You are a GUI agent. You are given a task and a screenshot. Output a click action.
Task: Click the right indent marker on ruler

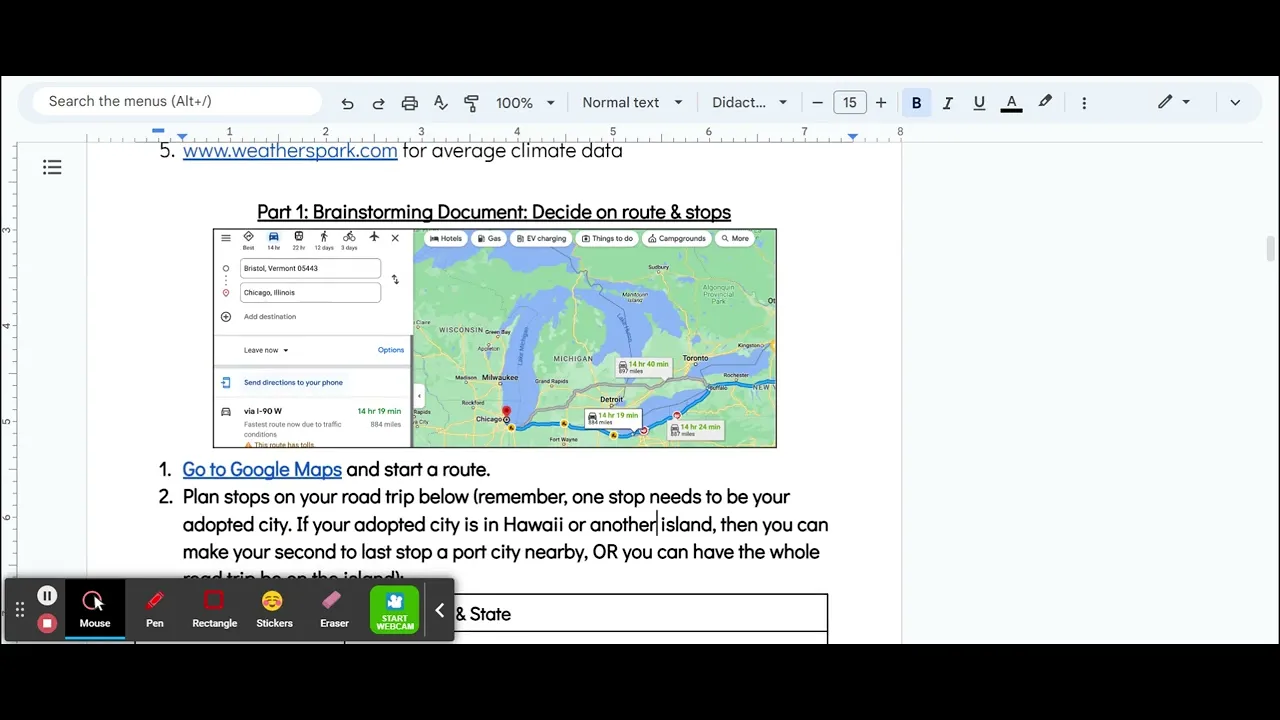pos(852,136)
